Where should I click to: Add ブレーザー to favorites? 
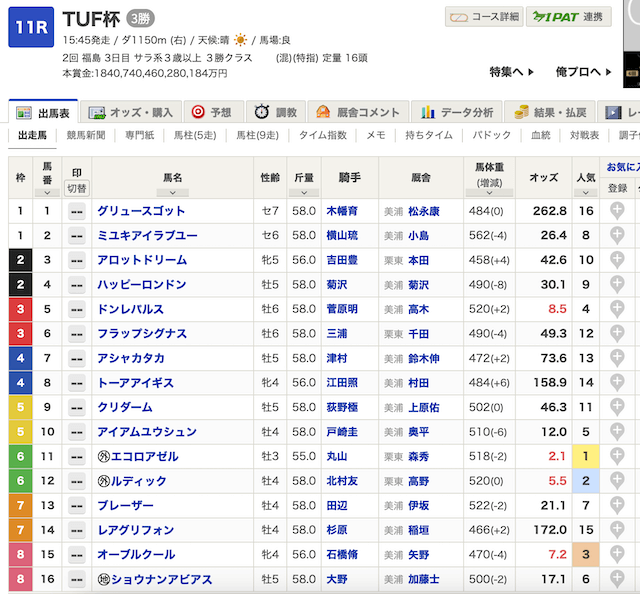click(x=617, y=505)
